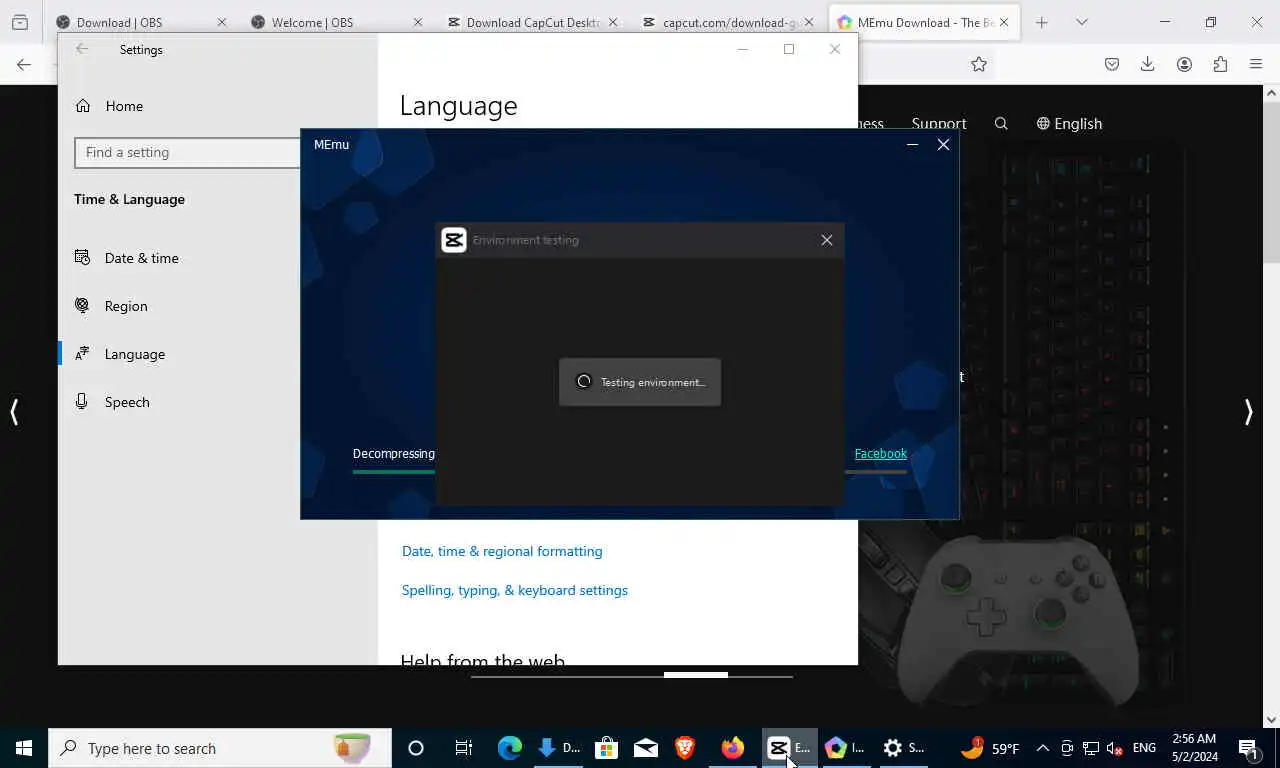Go back in the browser

pyautogui.click(x=24, y=64)
